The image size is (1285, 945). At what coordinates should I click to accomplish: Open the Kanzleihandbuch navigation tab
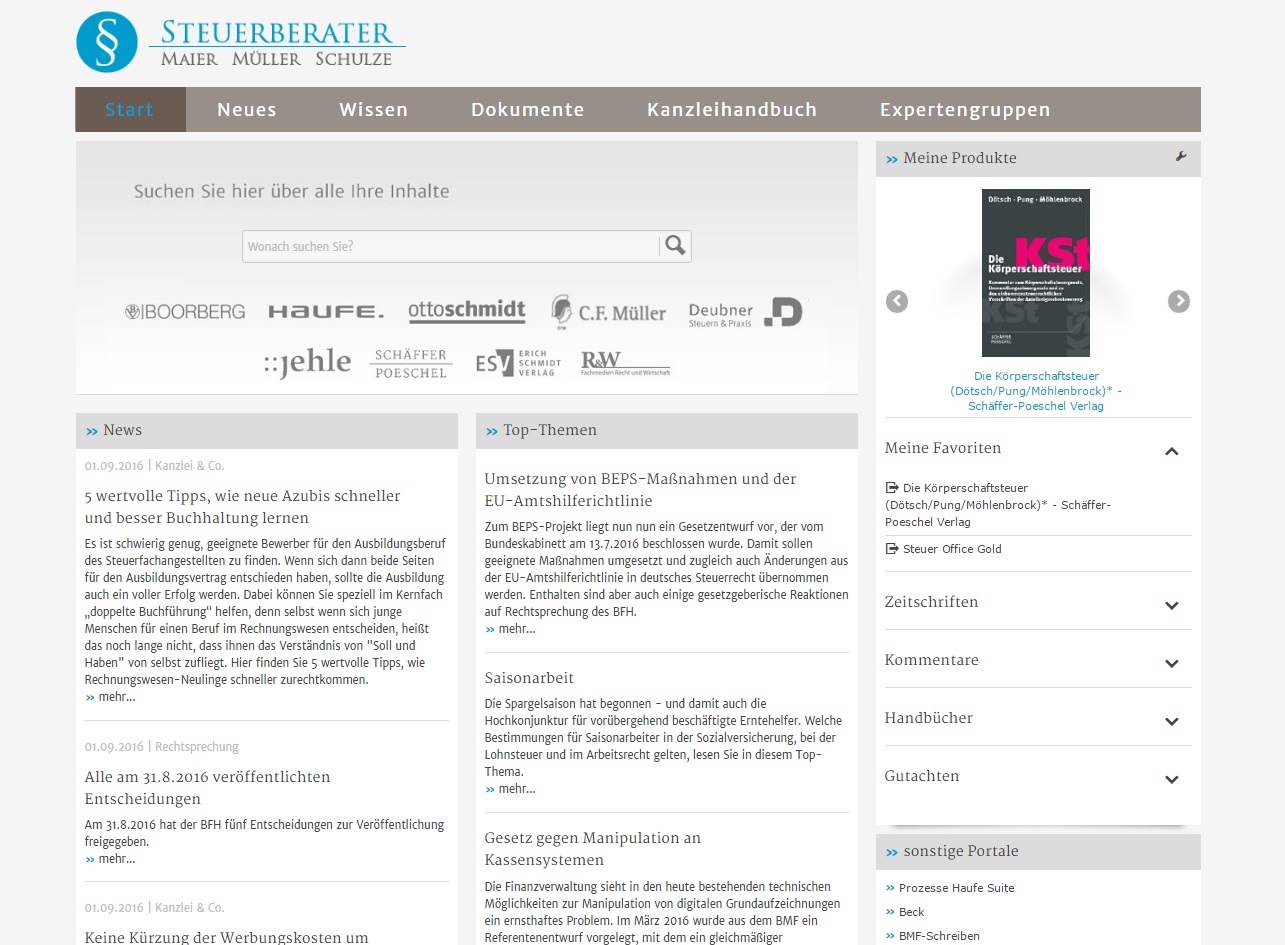click(732, 110)
